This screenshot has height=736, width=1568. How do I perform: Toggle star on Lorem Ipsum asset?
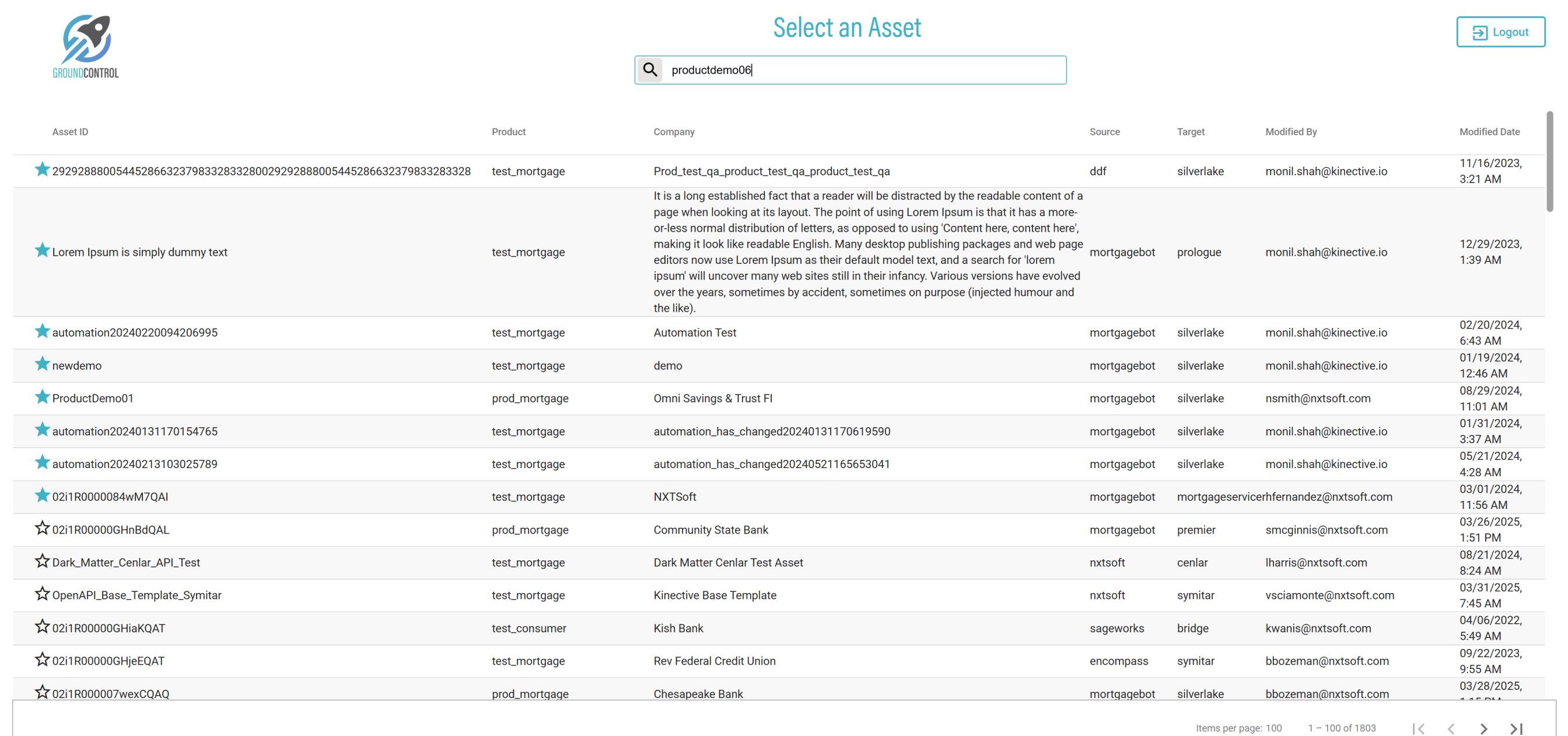pyautogui.click(x=42, y=251)
